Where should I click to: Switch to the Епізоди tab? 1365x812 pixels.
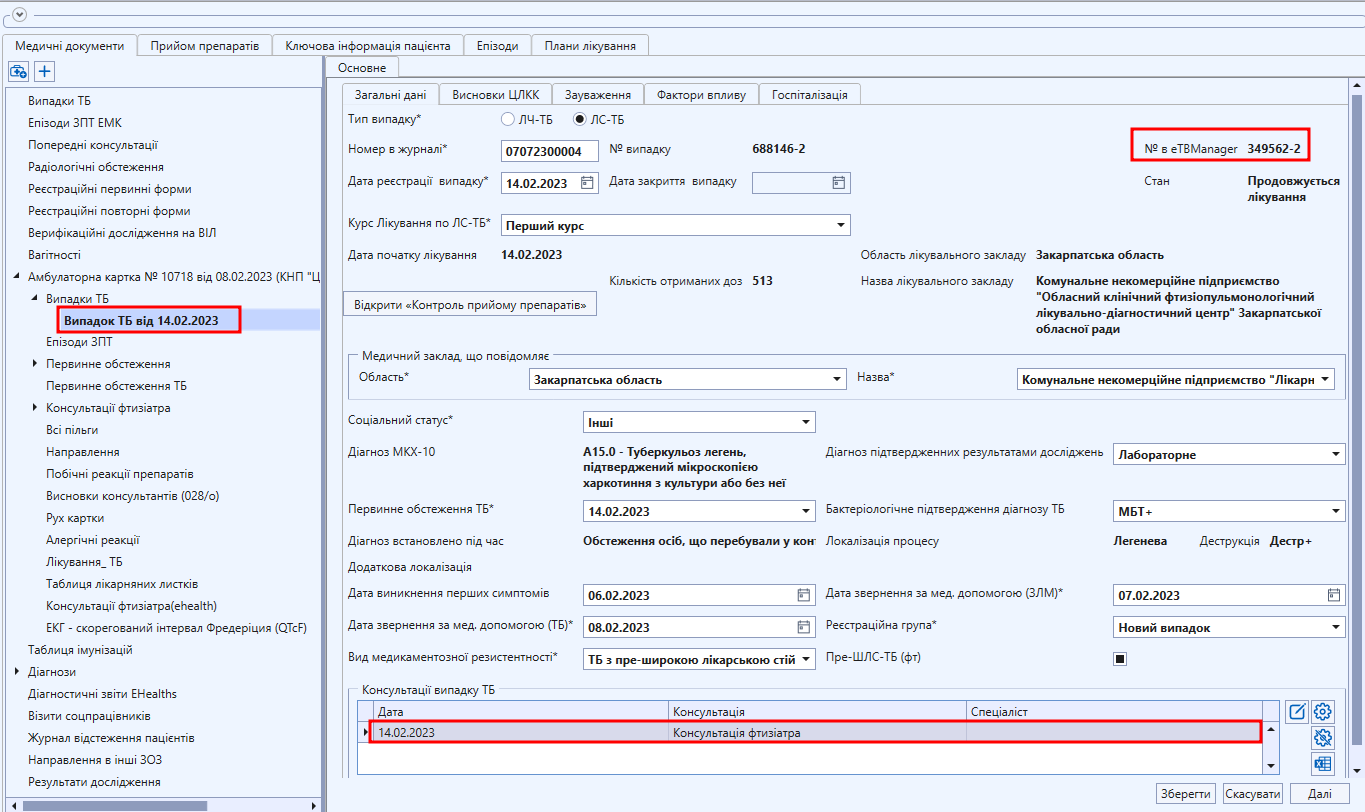click(x=498, y=46)
